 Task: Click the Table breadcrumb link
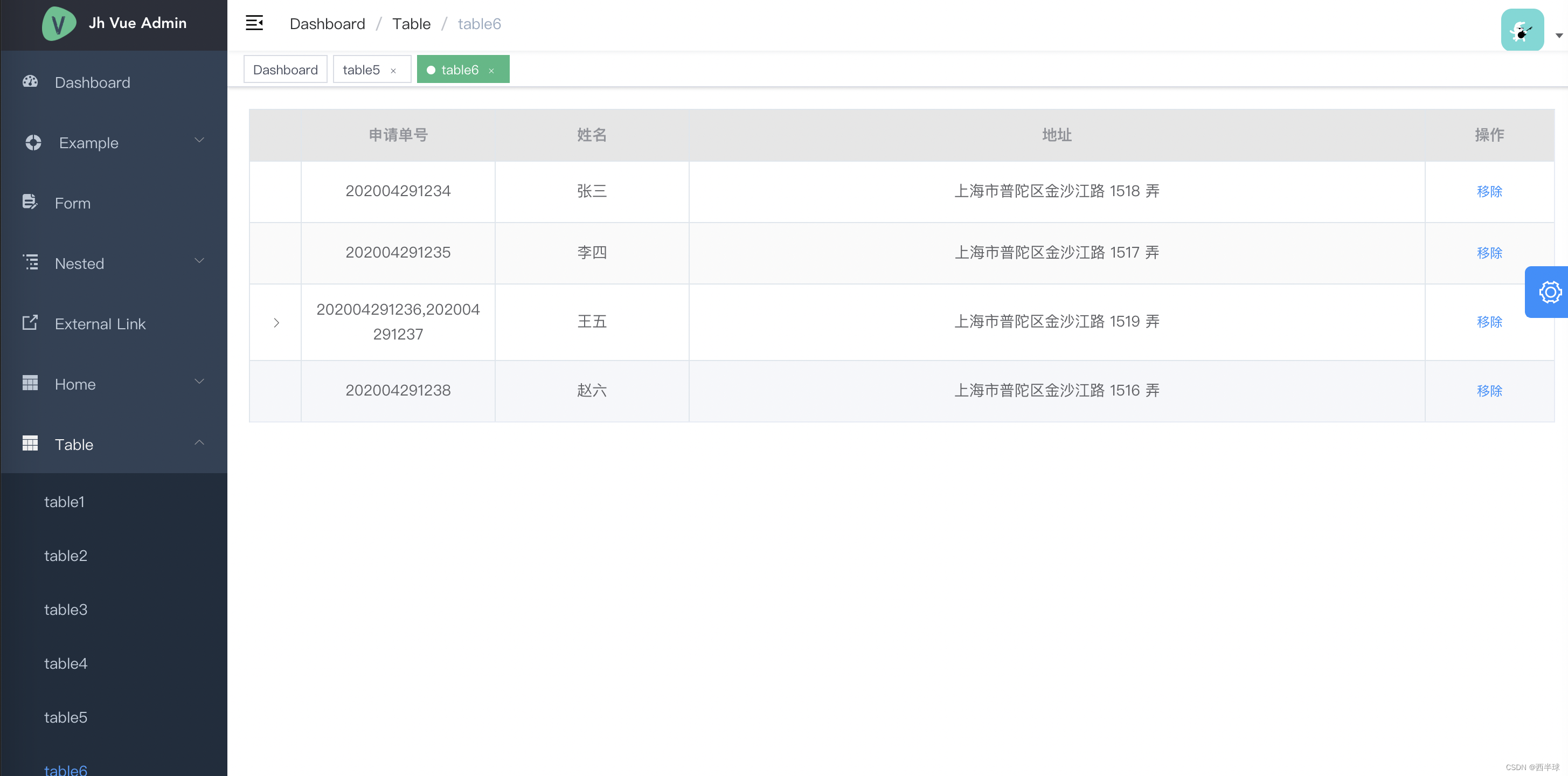pos(411,23)
